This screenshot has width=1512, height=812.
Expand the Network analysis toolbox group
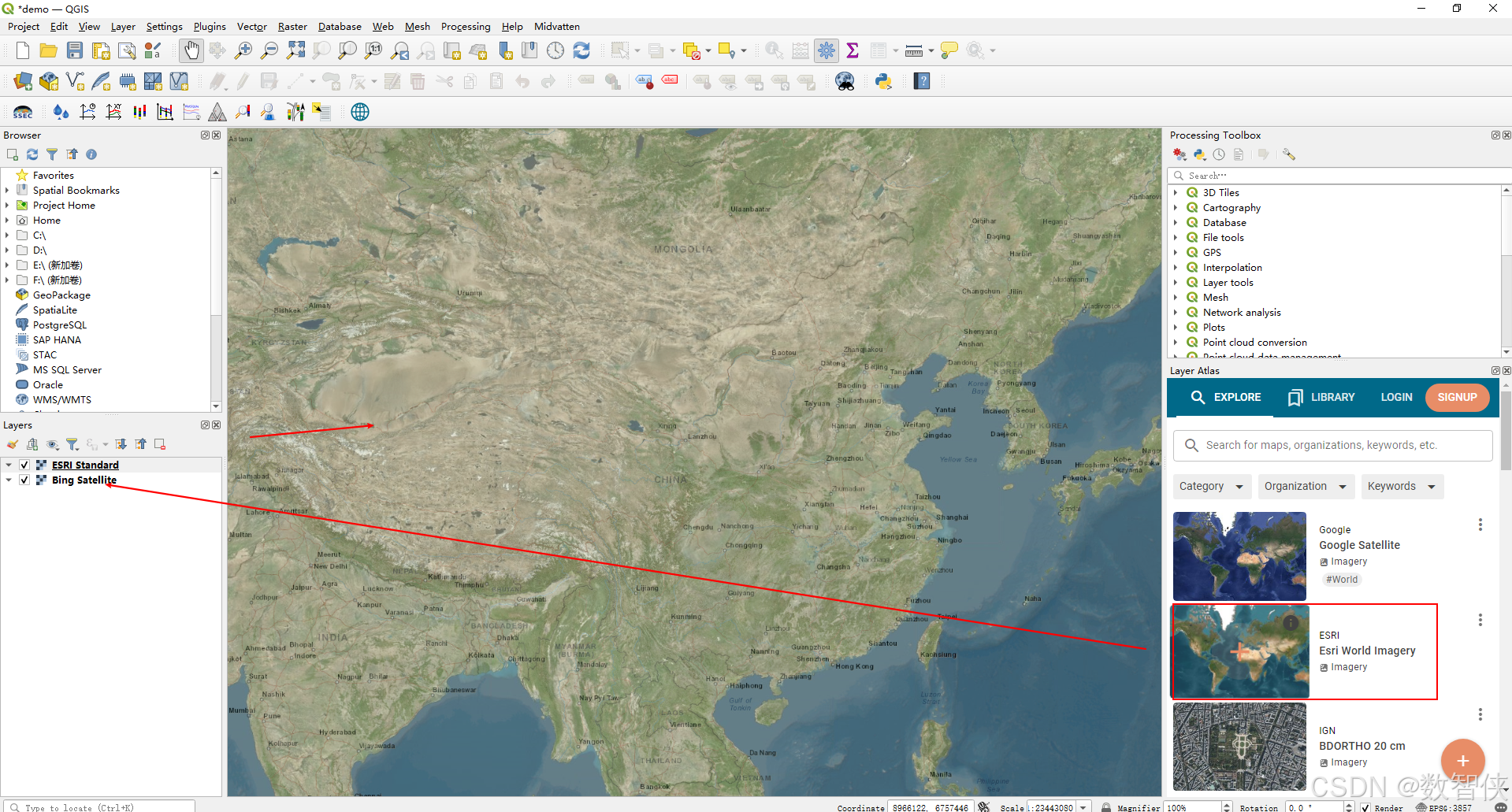click(1176, 312)
